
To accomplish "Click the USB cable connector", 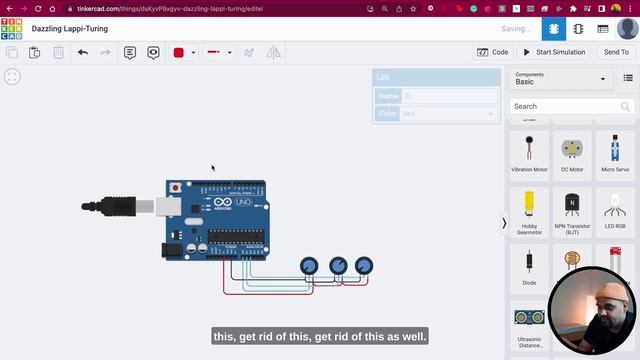I will (118, 207).
